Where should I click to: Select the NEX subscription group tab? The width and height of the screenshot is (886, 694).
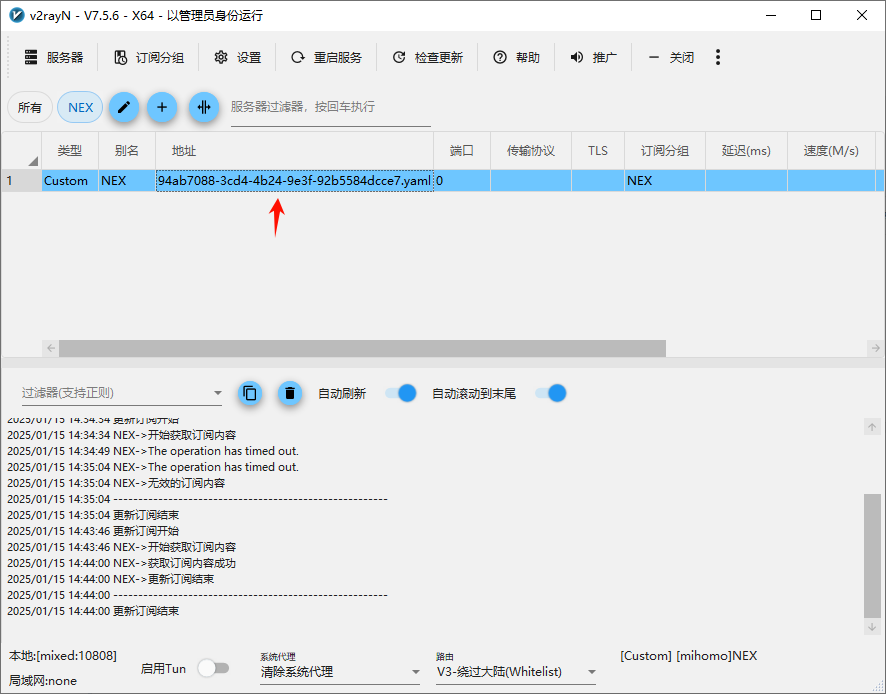(80, 108)
